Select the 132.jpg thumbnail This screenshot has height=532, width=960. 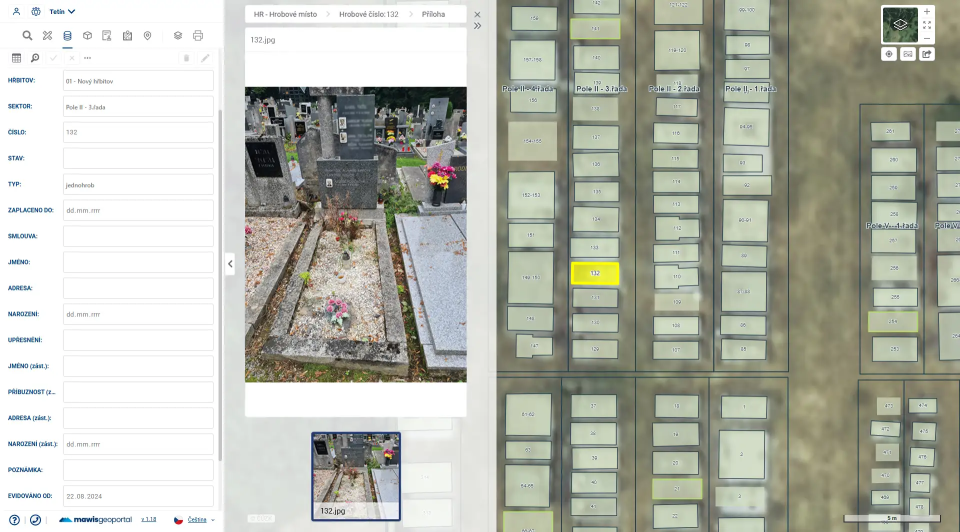pos(356,476)
